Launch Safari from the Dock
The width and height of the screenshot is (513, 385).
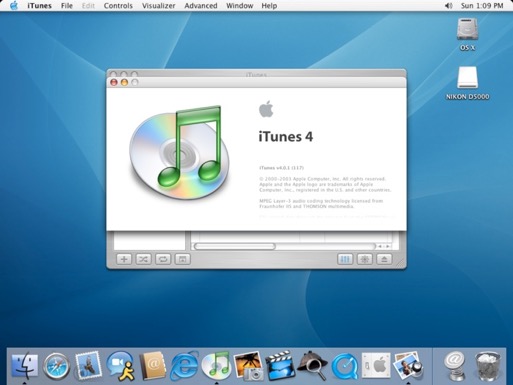(x=56, y=366)
